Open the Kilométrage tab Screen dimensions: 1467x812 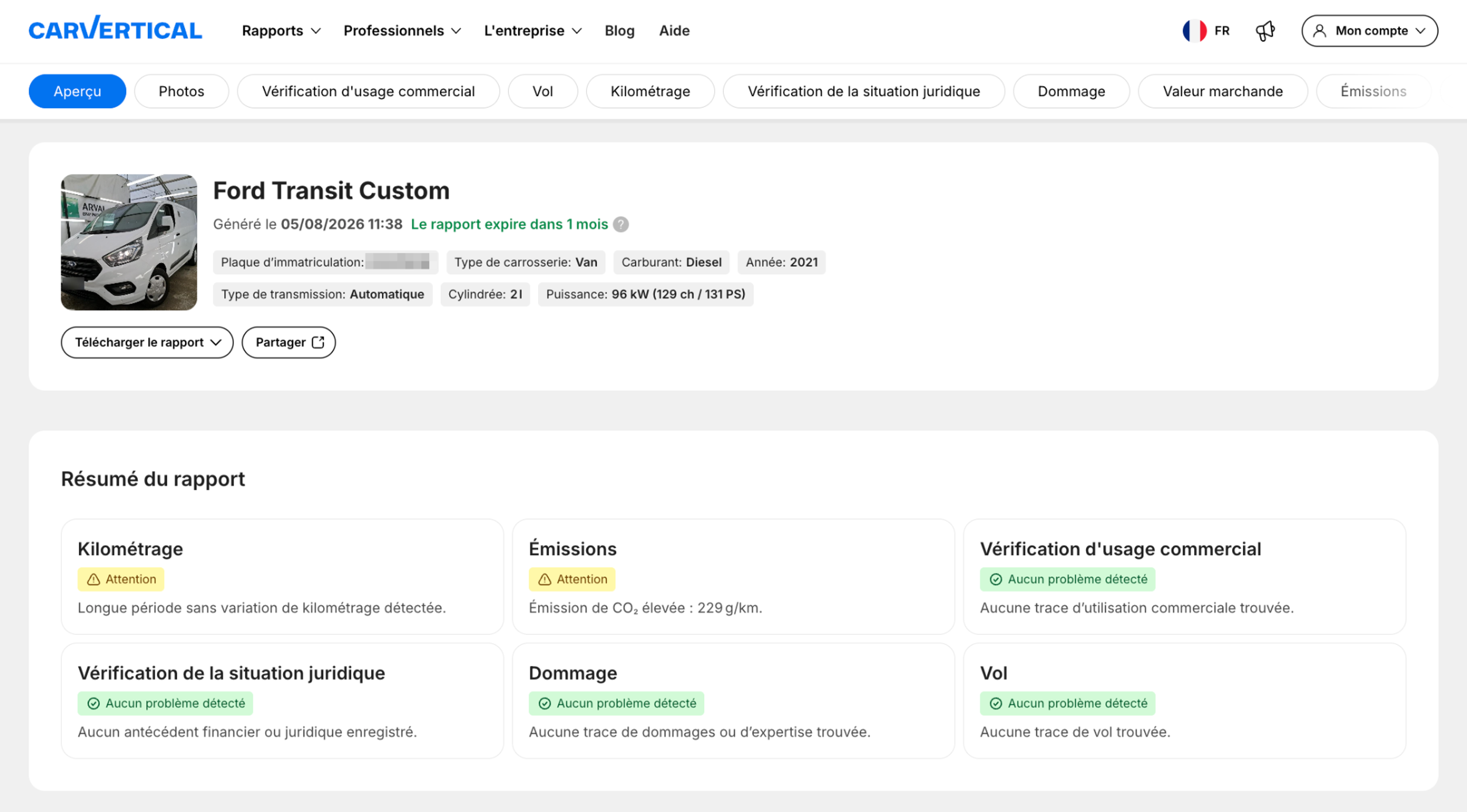click(x=650, y=91)
